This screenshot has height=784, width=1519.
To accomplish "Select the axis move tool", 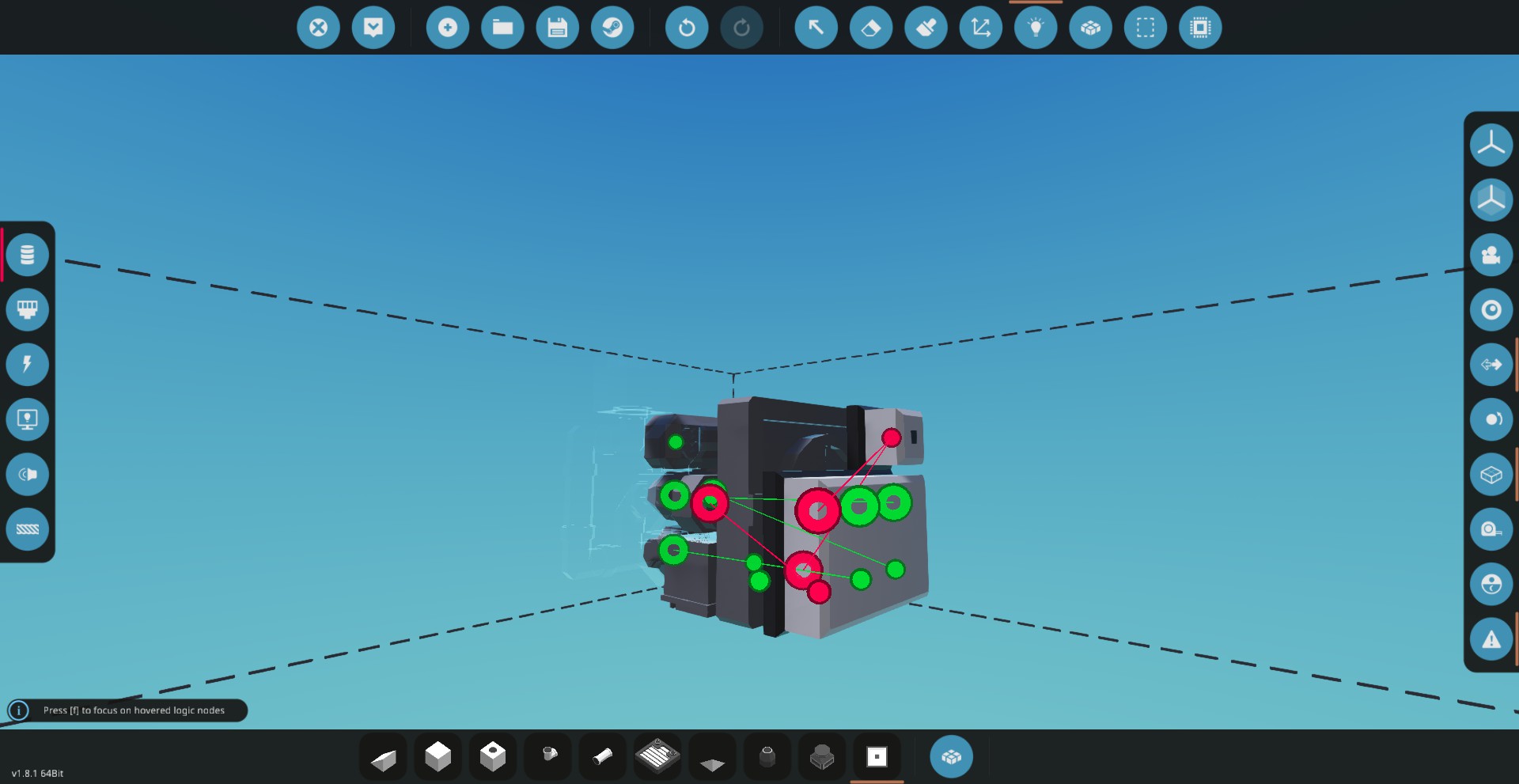I will (981, 28).
